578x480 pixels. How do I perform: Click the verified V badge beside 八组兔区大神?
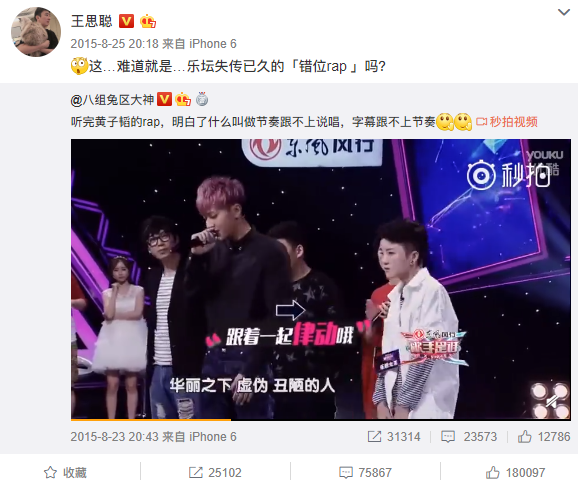tap(164, 100)
